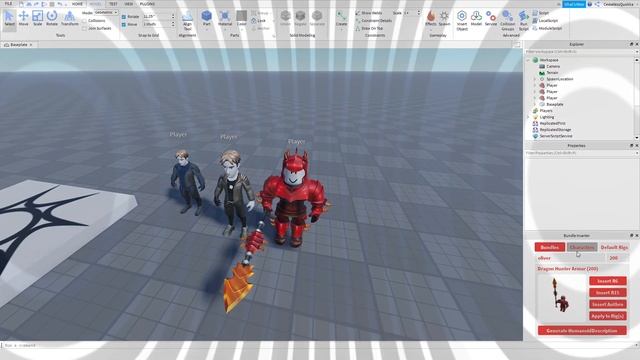Insert a new Part
The height and width of the screenshot is (360, 640).
click(207, 19)
